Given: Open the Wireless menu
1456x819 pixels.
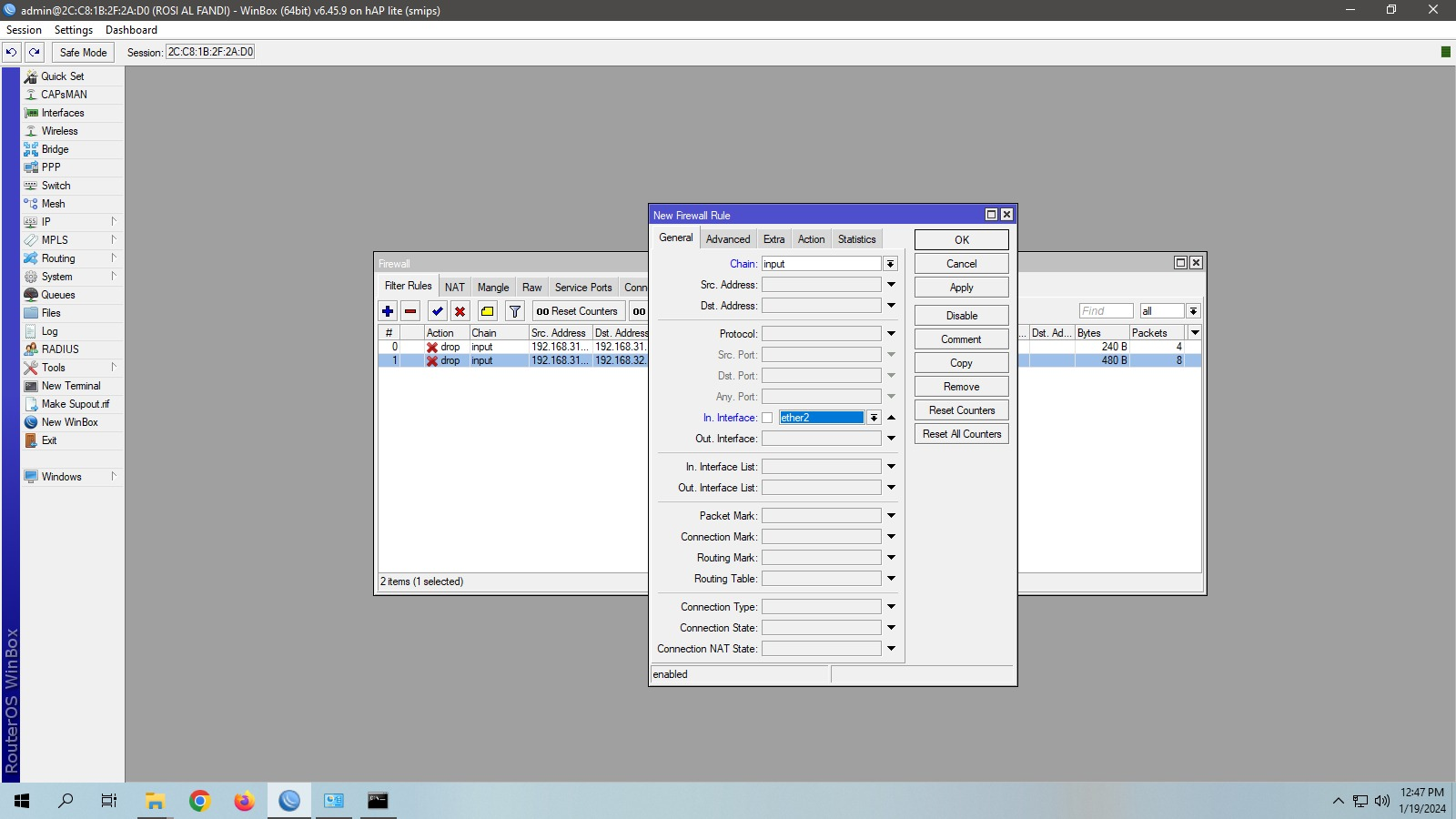Looking at the screenshot, I should (59, 131).
